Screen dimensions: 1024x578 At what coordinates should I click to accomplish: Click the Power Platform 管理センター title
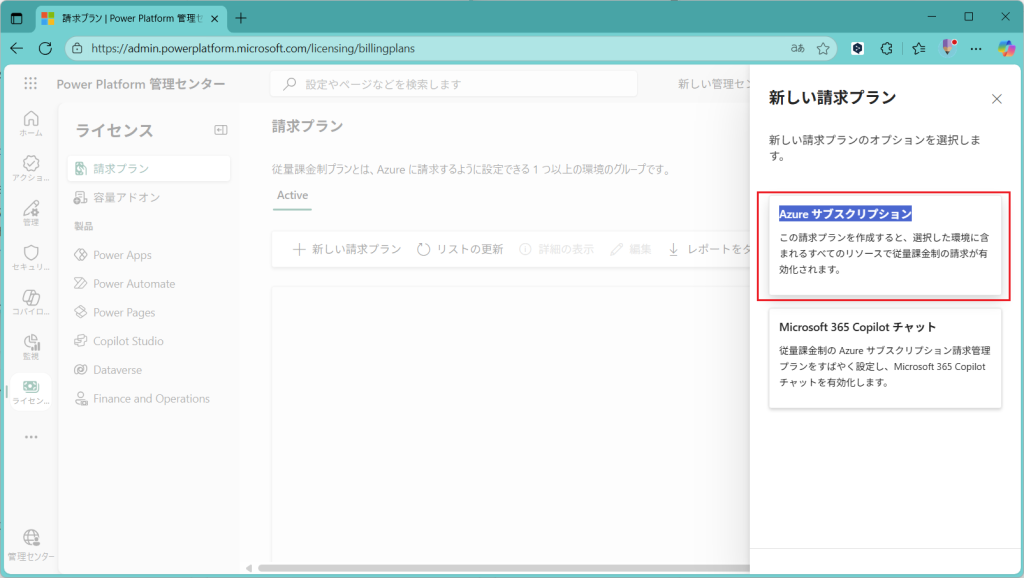pos(140,84)
